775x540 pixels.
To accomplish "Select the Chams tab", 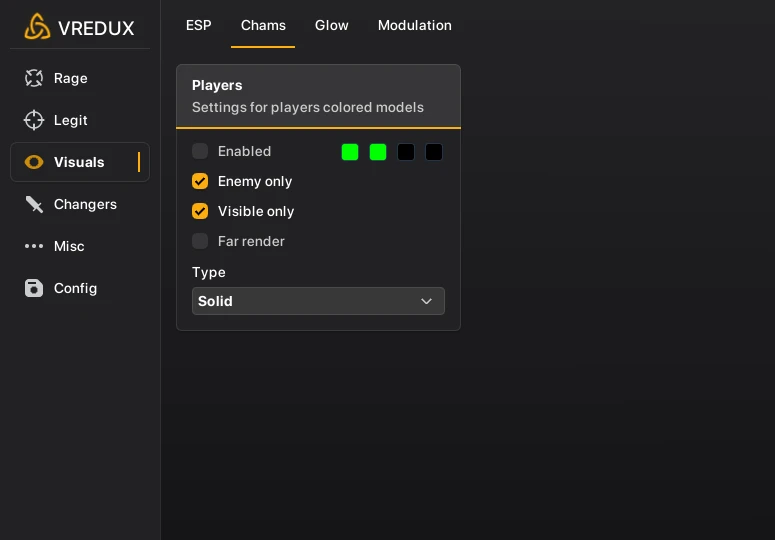I will (x=263, y=25).
